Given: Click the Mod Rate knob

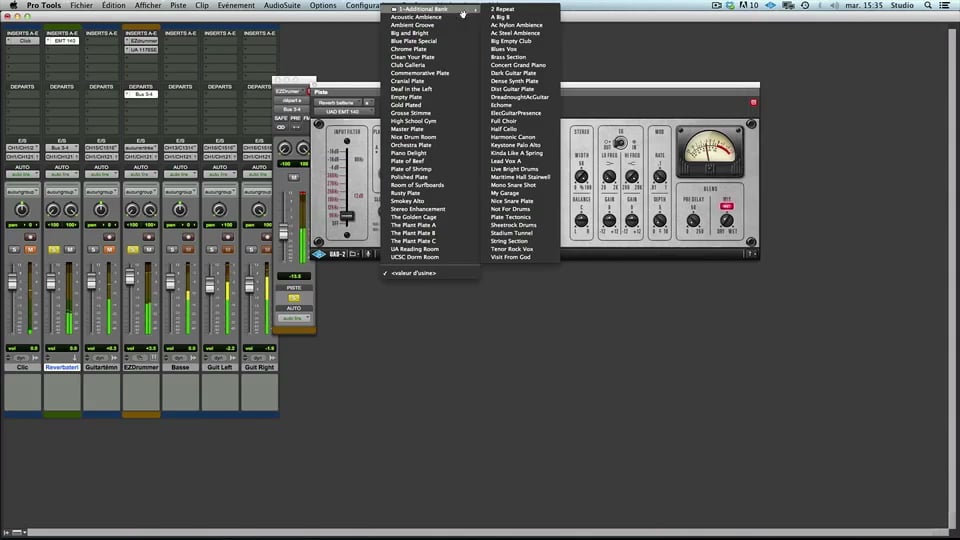Looking at the screenshot, I should [659, 177].
